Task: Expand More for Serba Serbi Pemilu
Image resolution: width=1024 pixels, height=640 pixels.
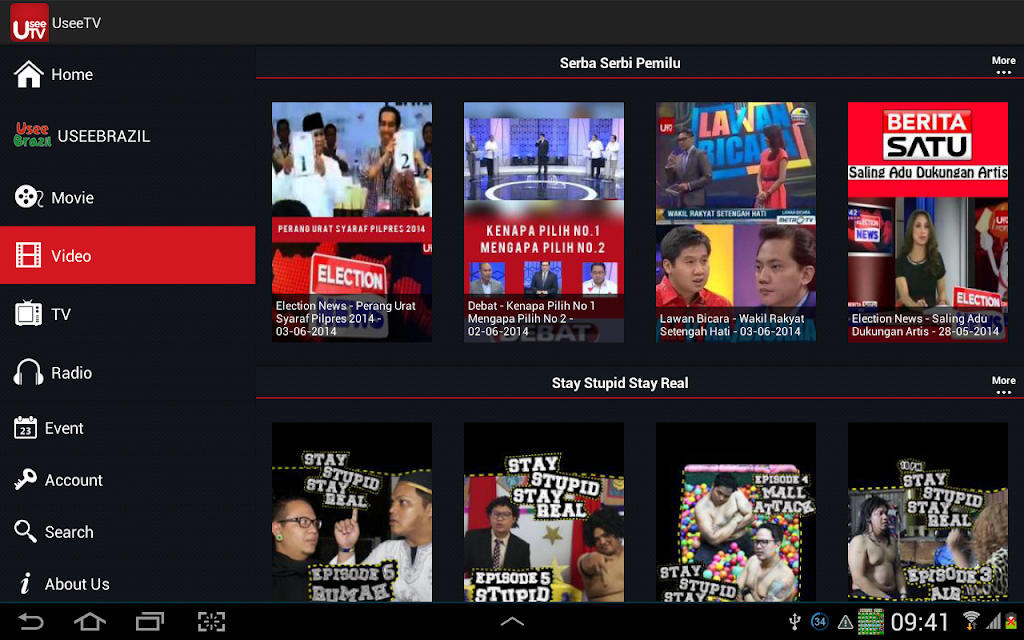Action: [1003, 65]
